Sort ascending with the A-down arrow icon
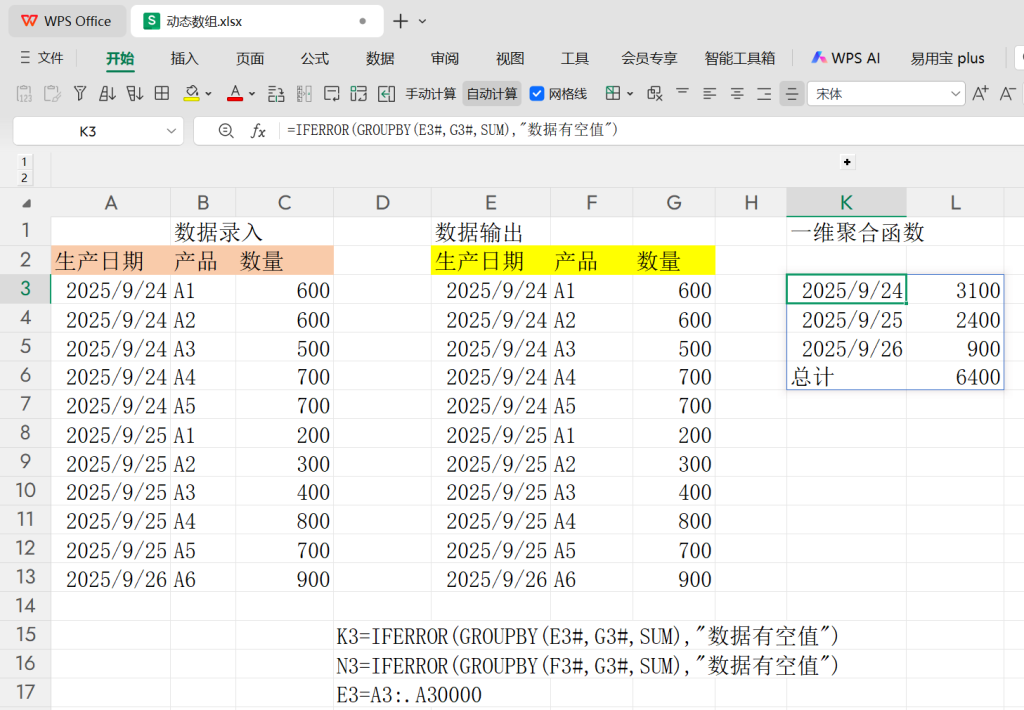The height and width of the screenshot is (710, 1024). (x=107, y=94)
